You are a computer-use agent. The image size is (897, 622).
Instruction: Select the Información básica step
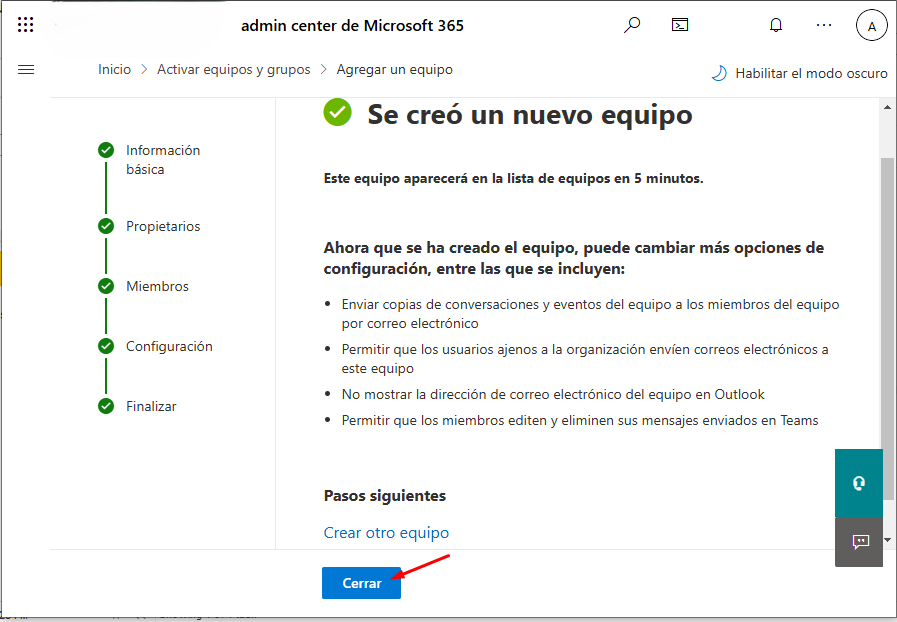tap(163, 160)
